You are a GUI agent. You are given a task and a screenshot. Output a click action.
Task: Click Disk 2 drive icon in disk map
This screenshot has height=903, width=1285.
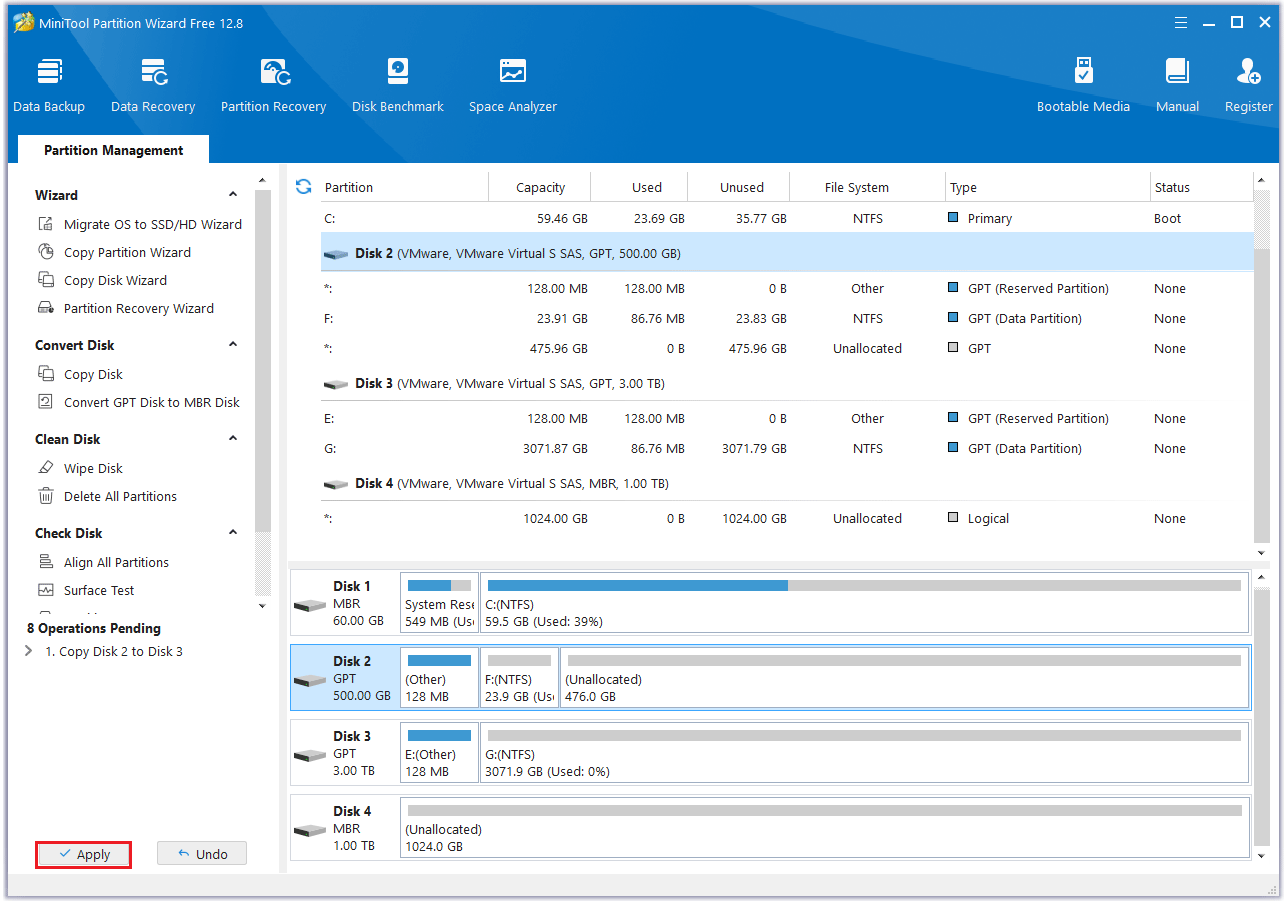tap(310, 680)
